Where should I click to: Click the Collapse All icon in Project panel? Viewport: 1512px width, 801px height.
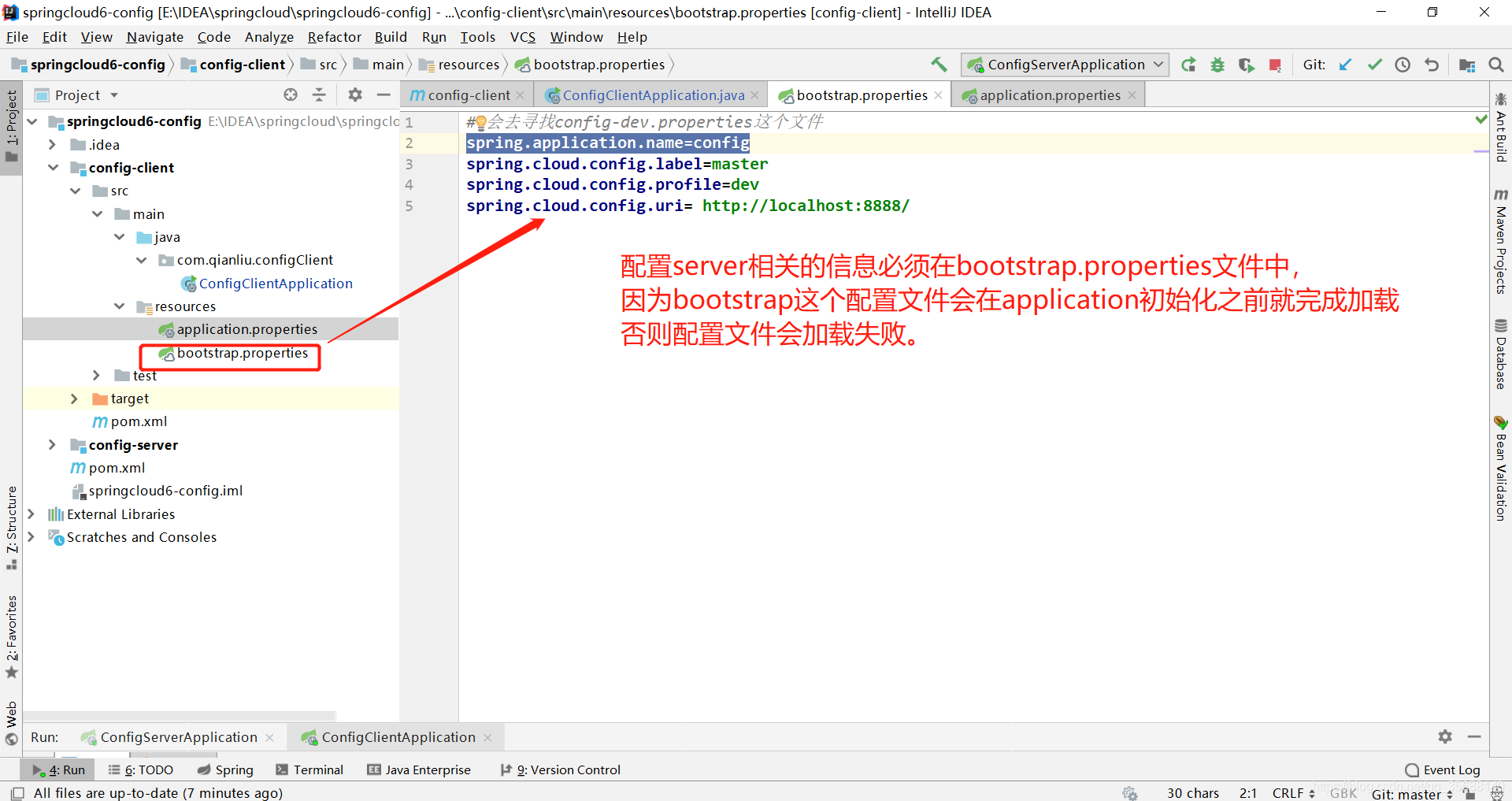pos(319,95)
